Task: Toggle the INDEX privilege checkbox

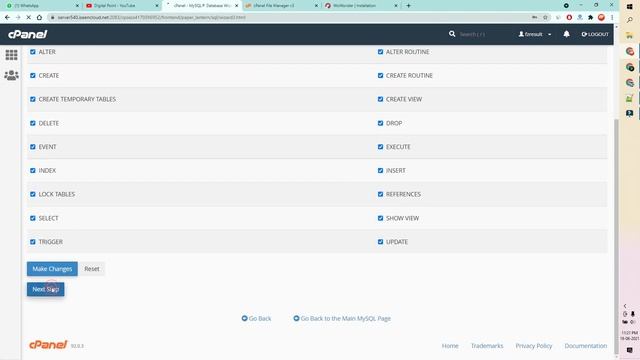Action: [33, 170]
